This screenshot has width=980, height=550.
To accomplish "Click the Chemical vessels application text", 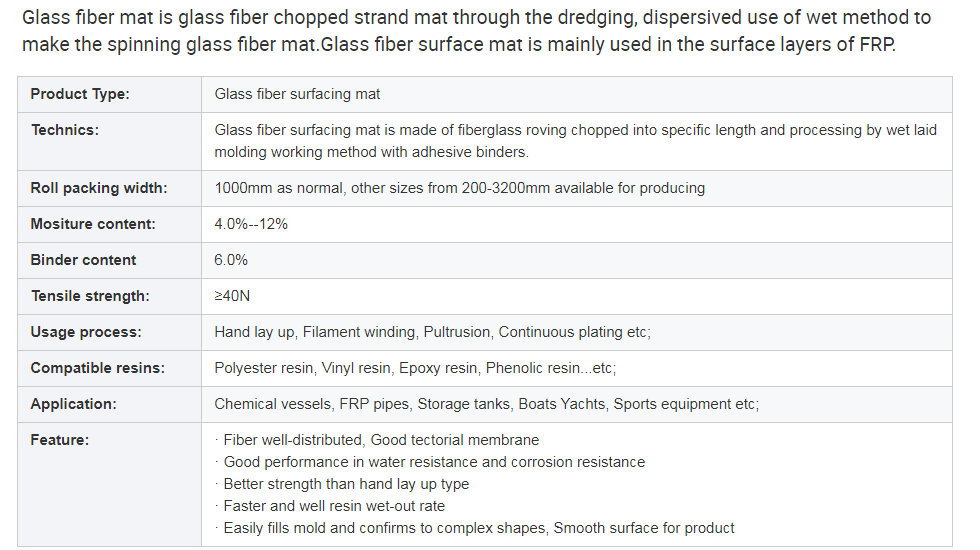I will [486, 404].
